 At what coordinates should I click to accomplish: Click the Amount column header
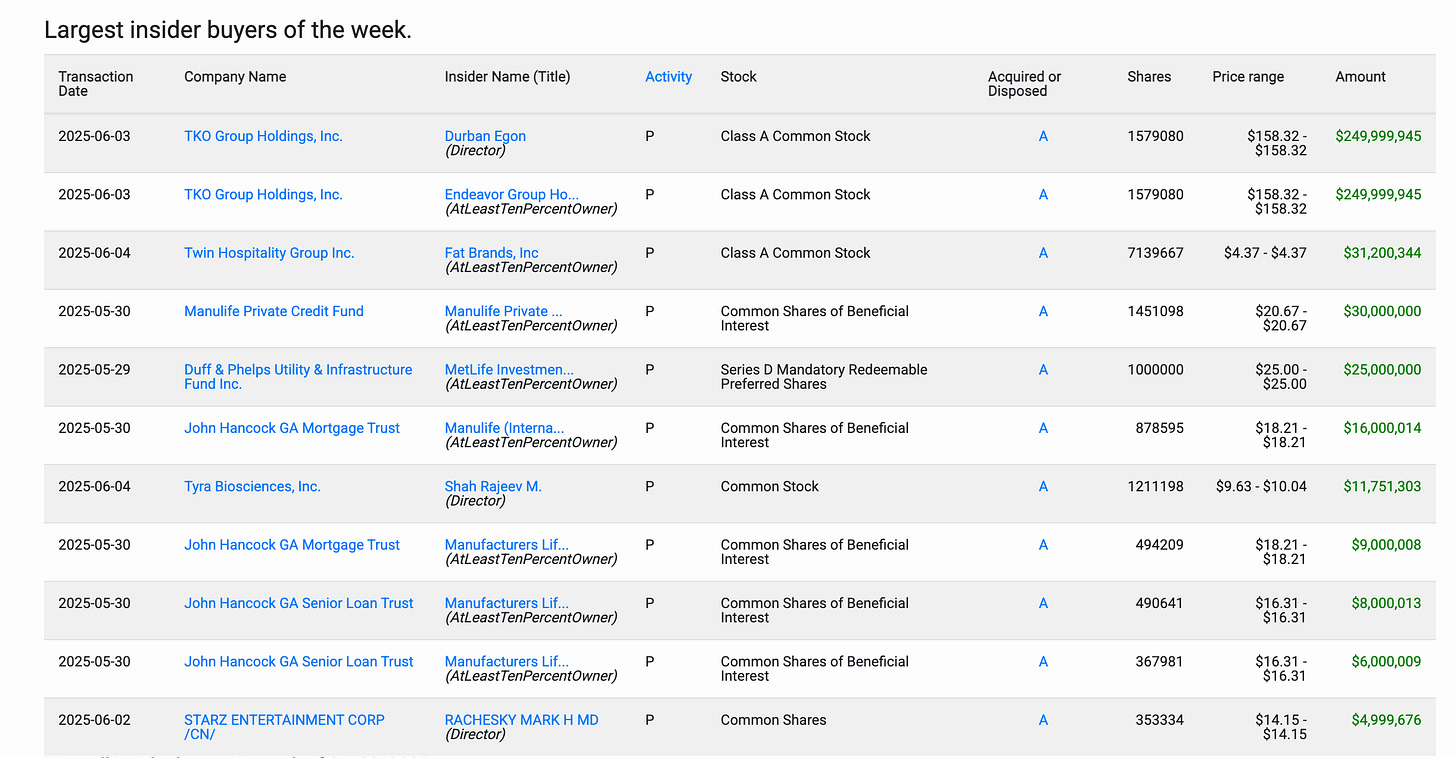point(1360,77)
